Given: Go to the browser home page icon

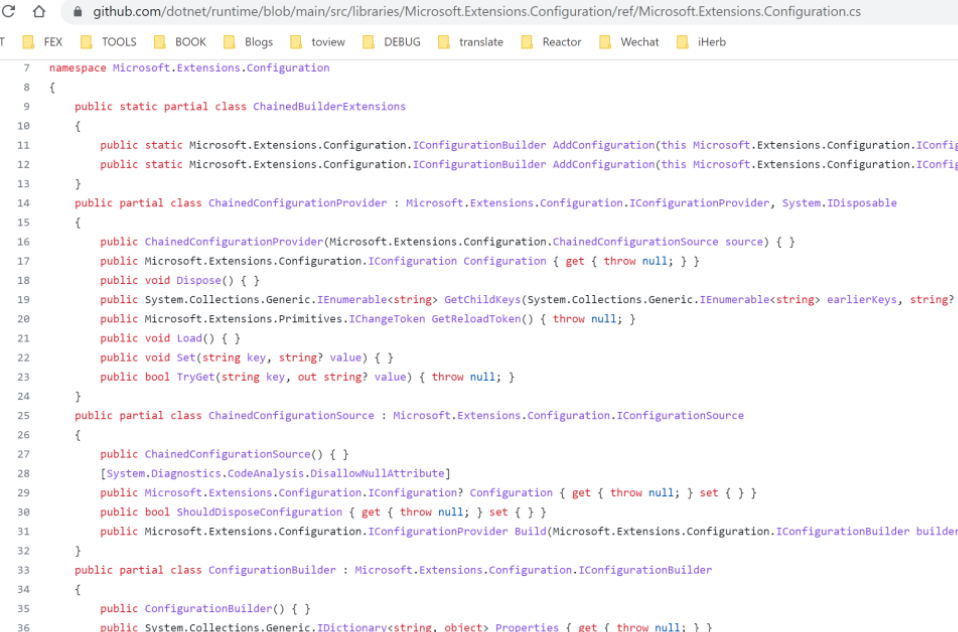Looking at the screenshot, I should pos(39,11).
